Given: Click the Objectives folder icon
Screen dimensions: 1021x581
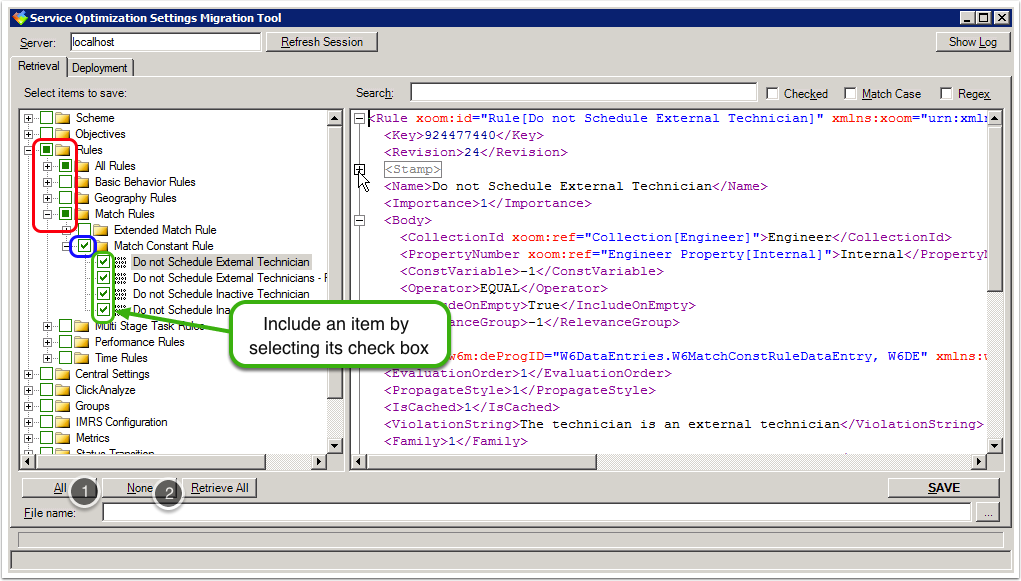Looking at the screenshot, I should coord(63,134).
